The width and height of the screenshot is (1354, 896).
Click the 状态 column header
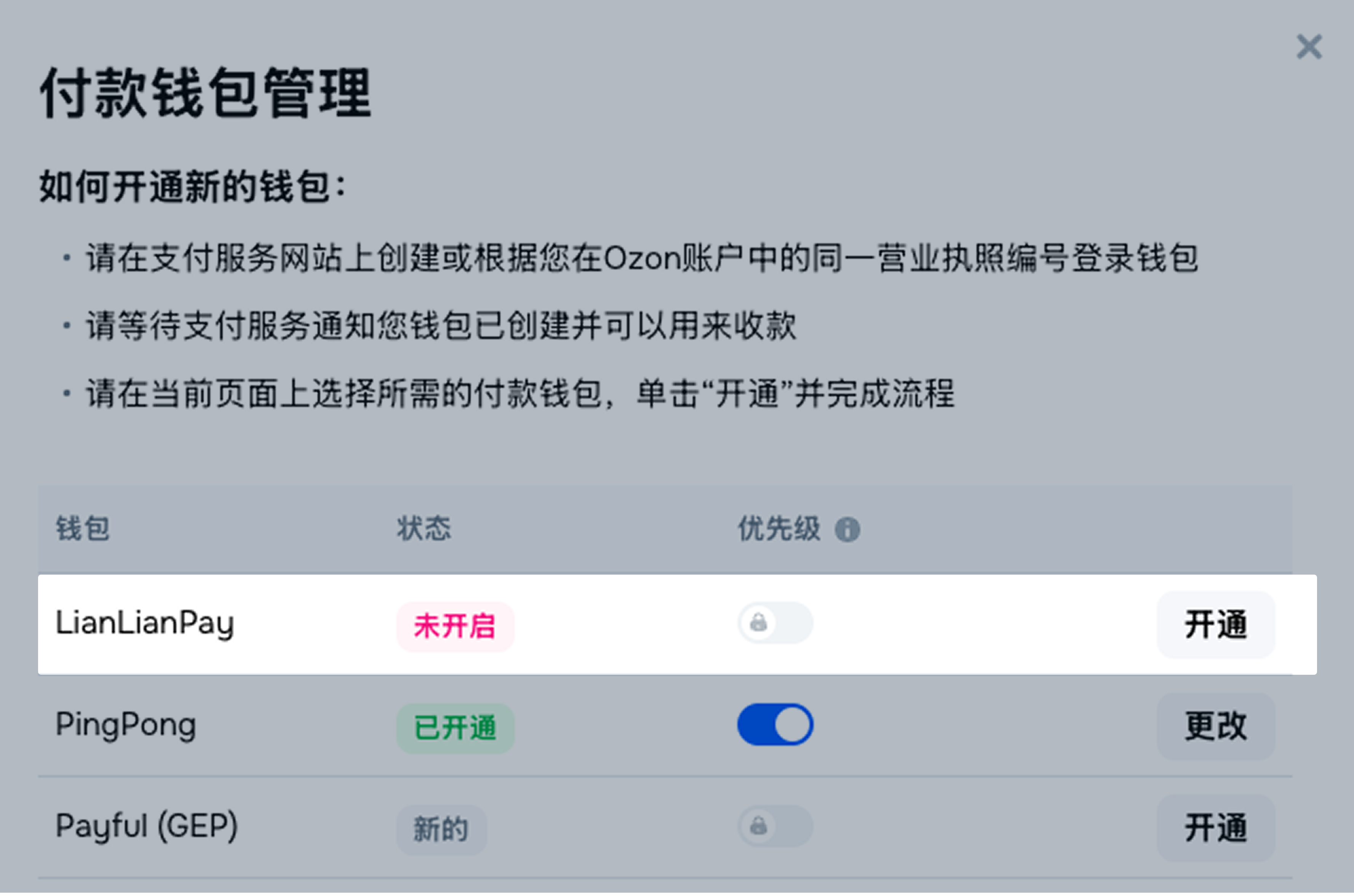424,528
